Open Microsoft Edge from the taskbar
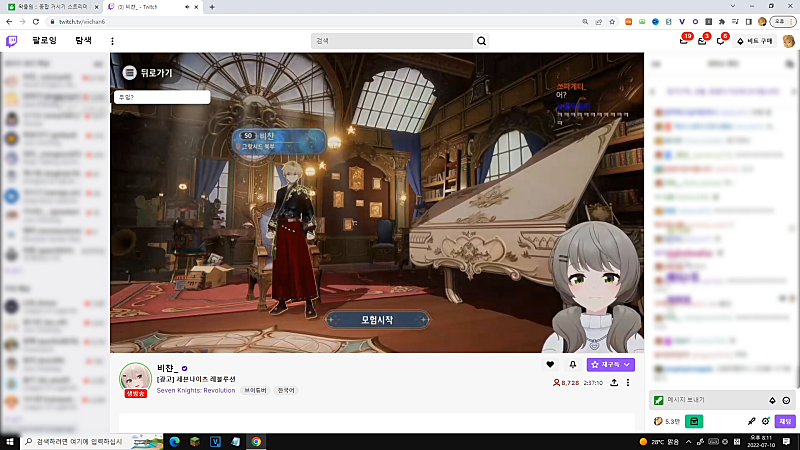This screenshot has height=450, width=800. pyautogui.click(x=174, y=442)
